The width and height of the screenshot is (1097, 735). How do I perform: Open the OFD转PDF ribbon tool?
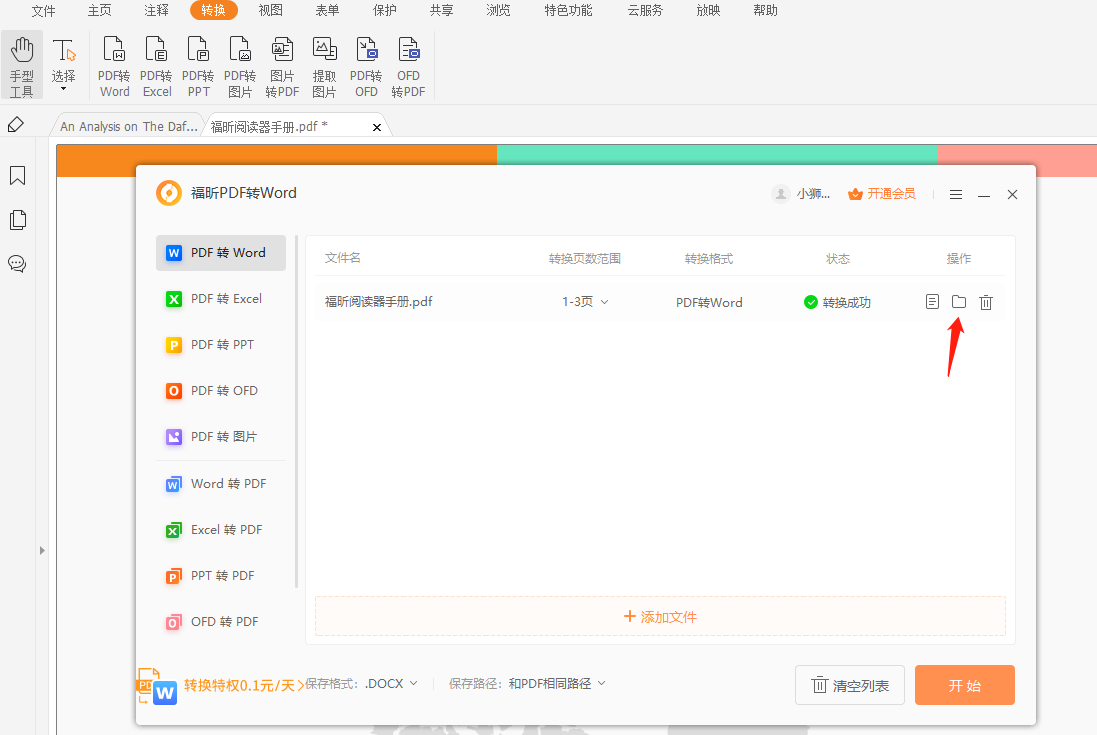pos(408,64)
